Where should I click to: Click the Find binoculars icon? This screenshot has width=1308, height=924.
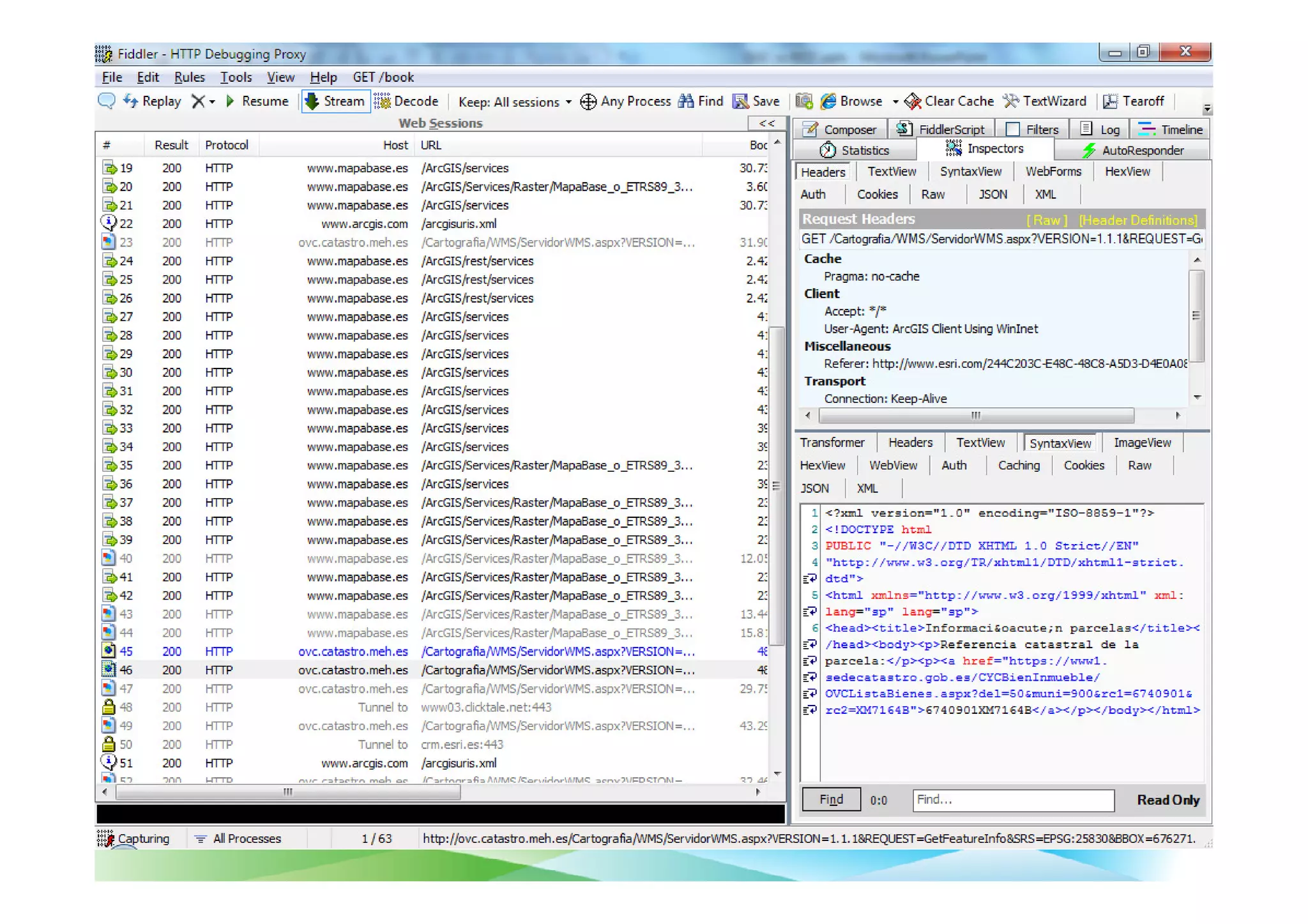(x=686, y=101)
